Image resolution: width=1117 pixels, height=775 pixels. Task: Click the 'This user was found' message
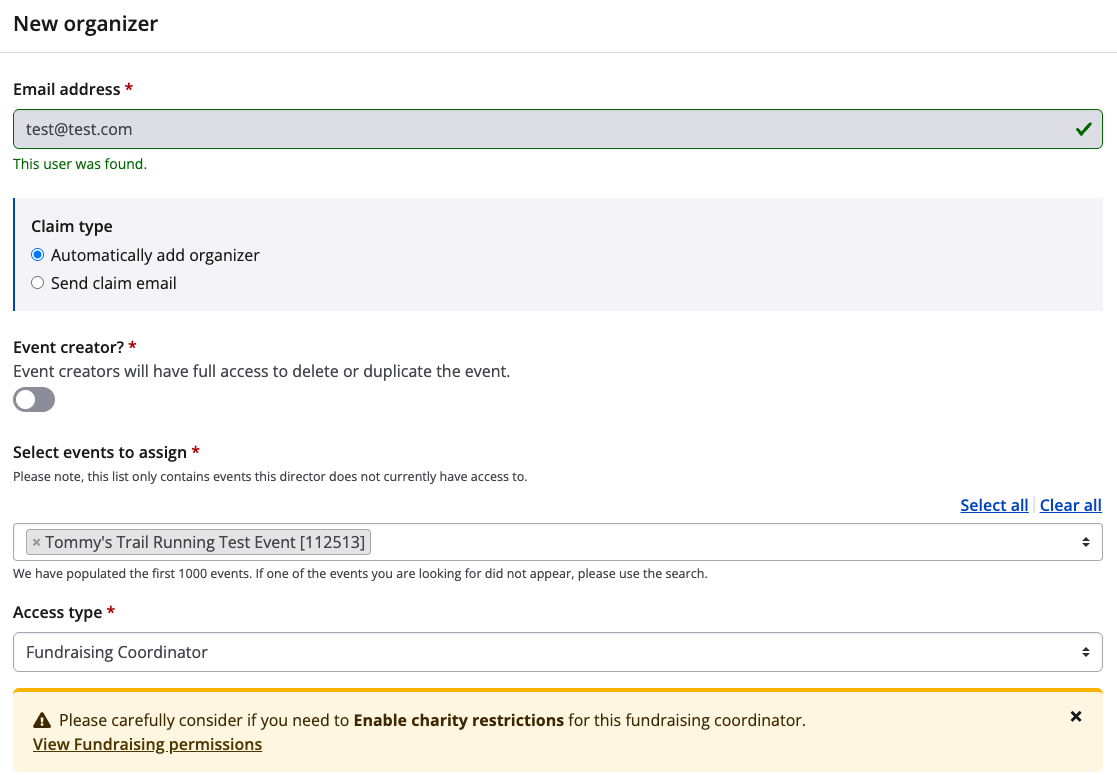pos(80,164)
